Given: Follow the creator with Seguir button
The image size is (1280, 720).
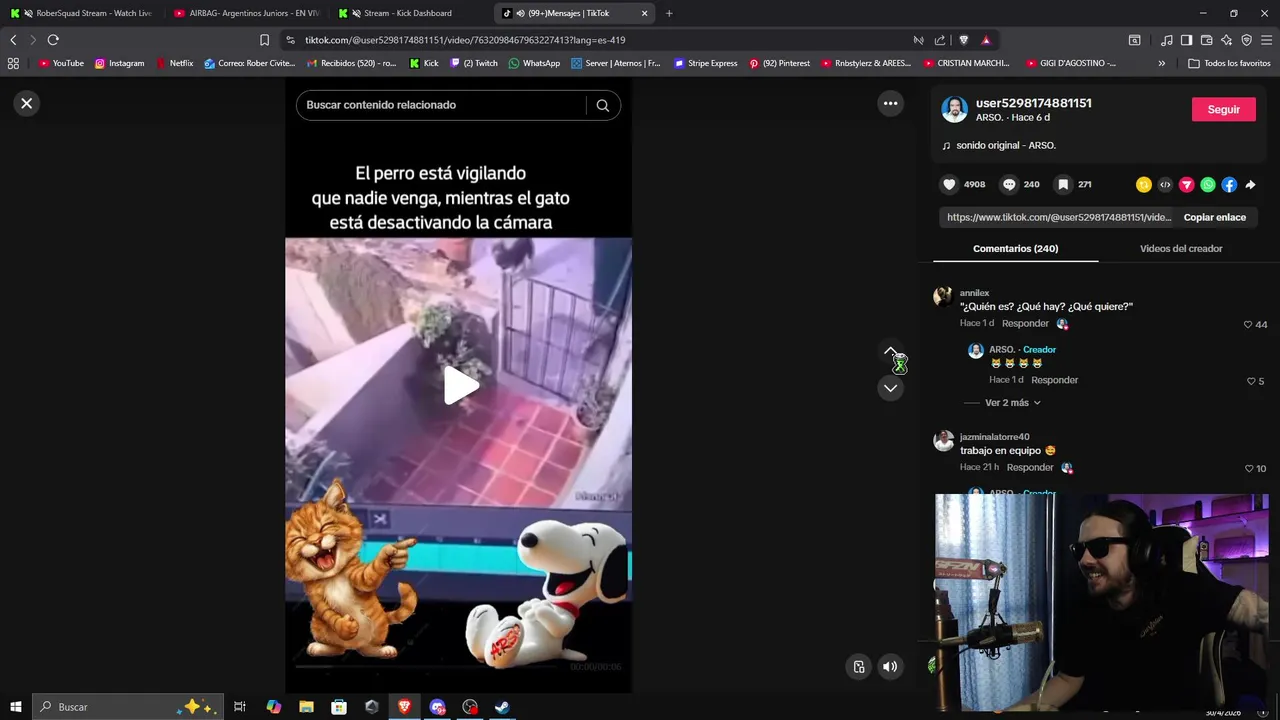Looking at the screenshot, I should tap(1223, 110).
